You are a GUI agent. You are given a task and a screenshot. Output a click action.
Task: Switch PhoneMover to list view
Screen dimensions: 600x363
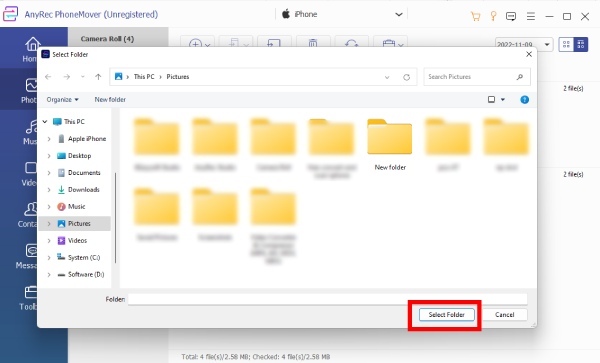(x=581, y=44)
